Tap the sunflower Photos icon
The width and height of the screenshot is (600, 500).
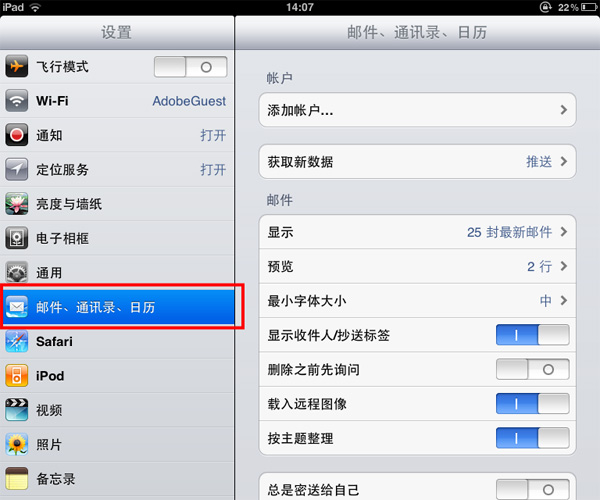tap(16, 444)
